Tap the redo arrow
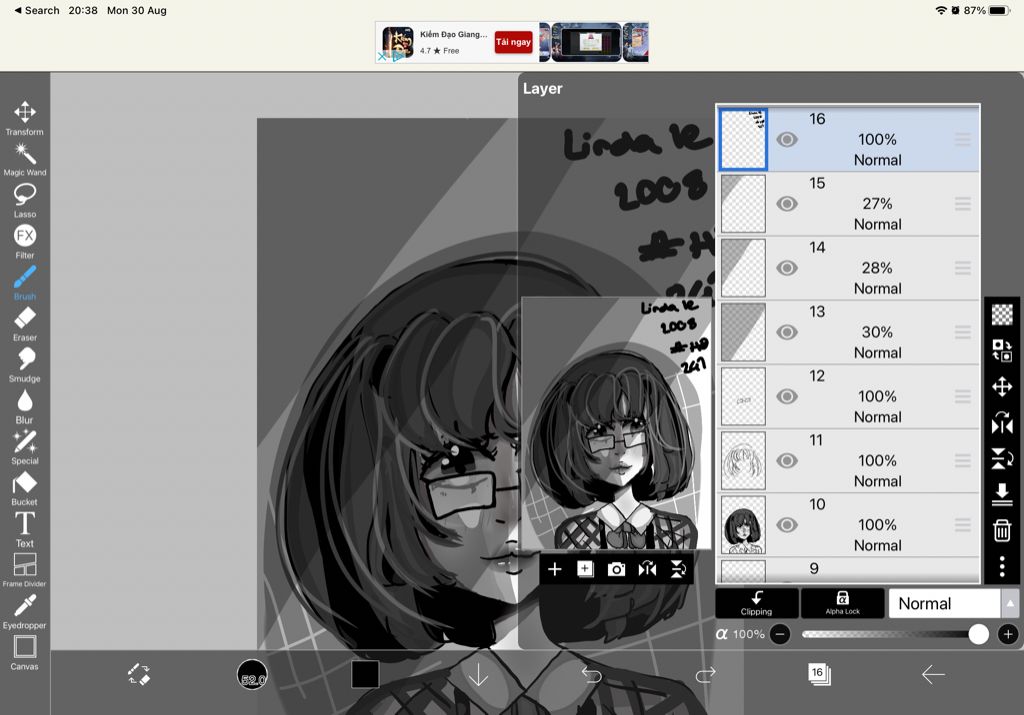The height and width of the screenshot is (715, 1024). click(x=705, y=675)
